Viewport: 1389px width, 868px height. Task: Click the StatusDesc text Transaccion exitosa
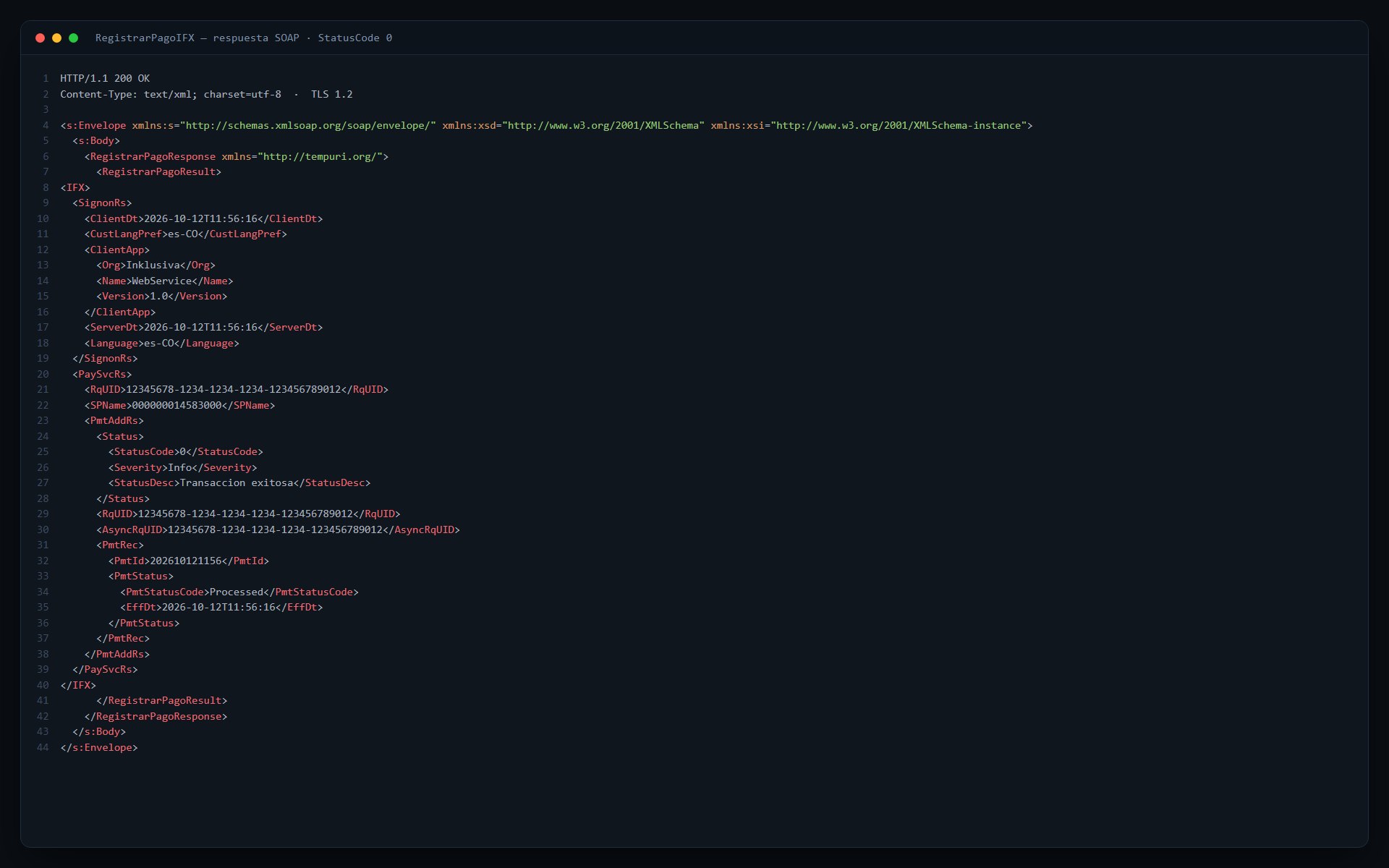[x=237, y=482]
